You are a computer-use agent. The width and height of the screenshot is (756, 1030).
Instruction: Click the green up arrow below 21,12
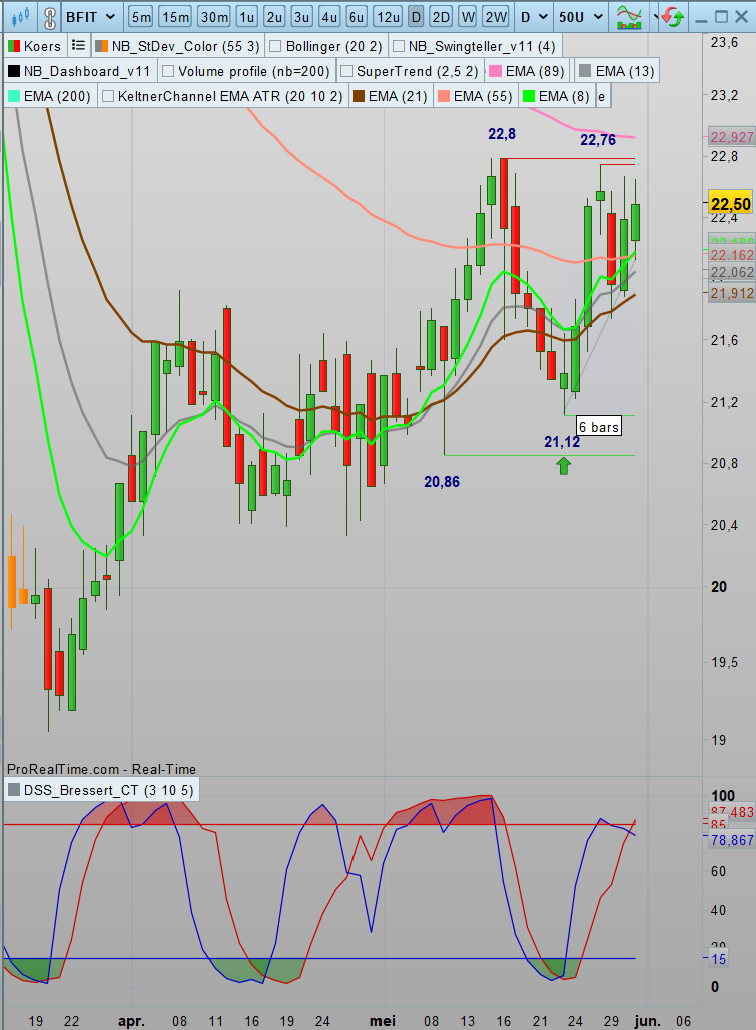point(564,465)
